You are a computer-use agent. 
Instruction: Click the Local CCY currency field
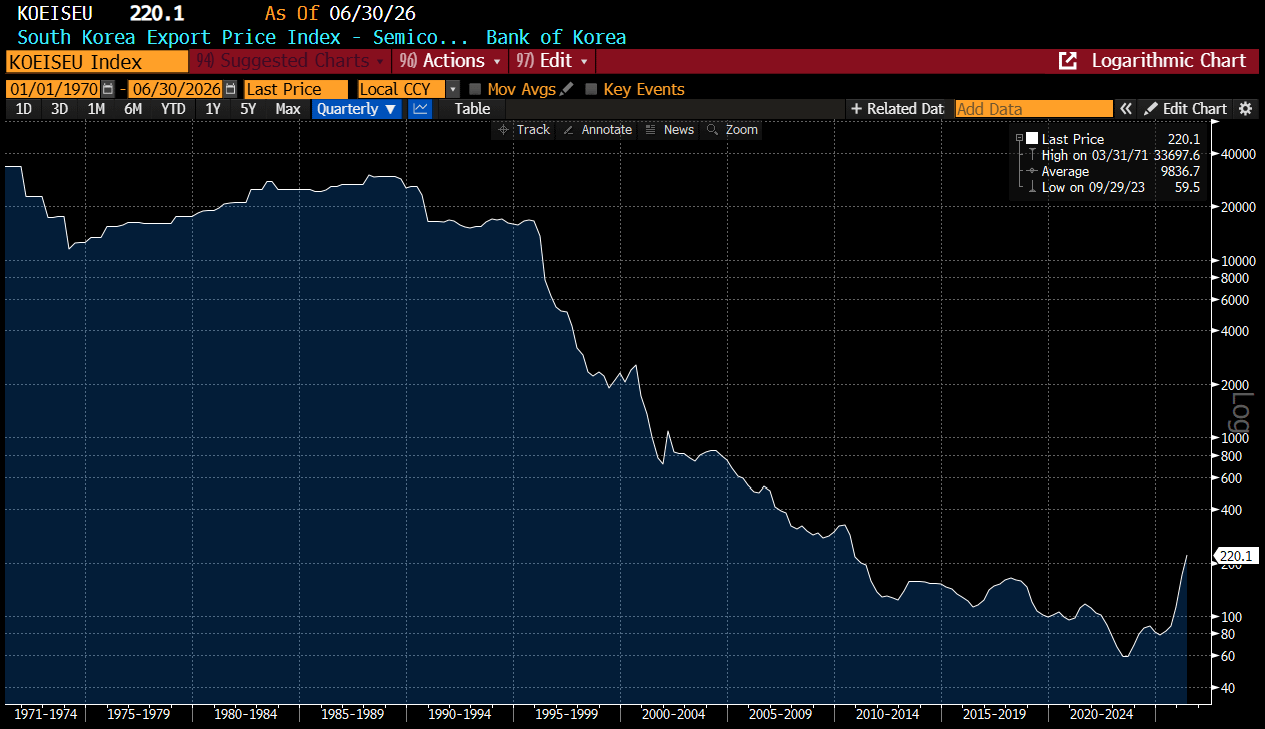coord(402,89)
